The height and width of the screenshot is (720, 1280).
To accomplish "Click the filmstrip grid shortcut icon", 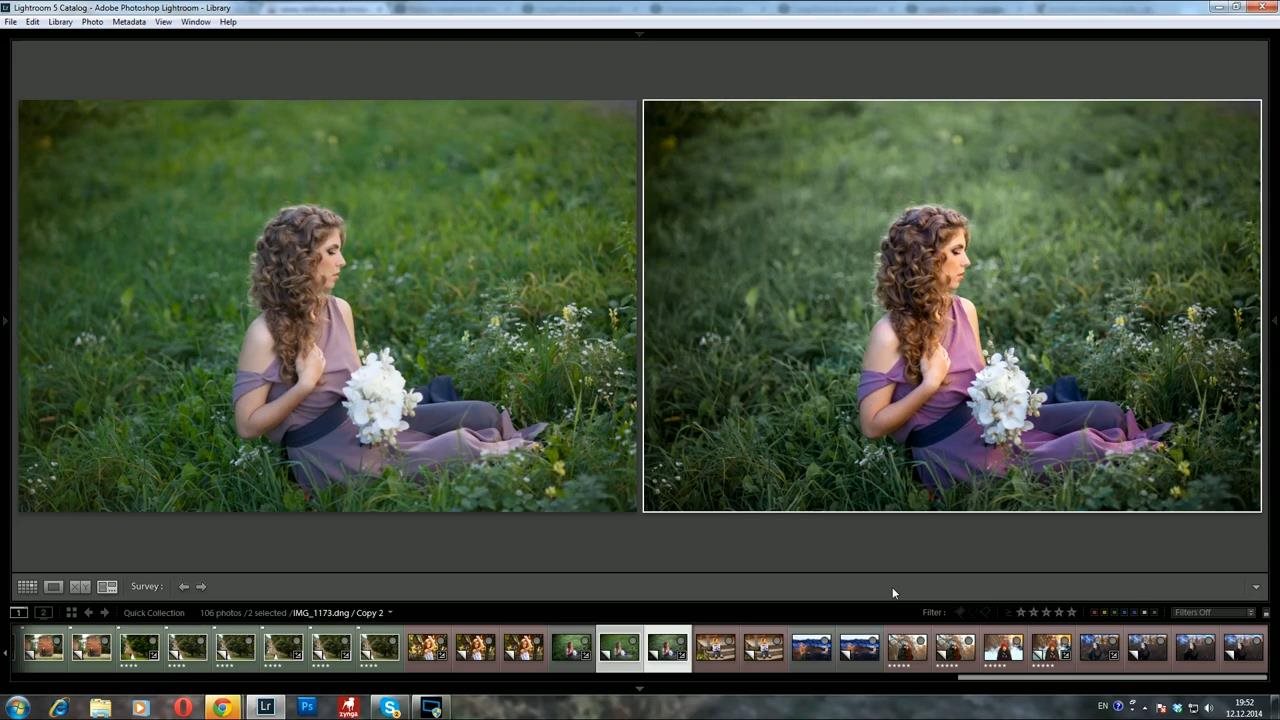I will (71, 613).
